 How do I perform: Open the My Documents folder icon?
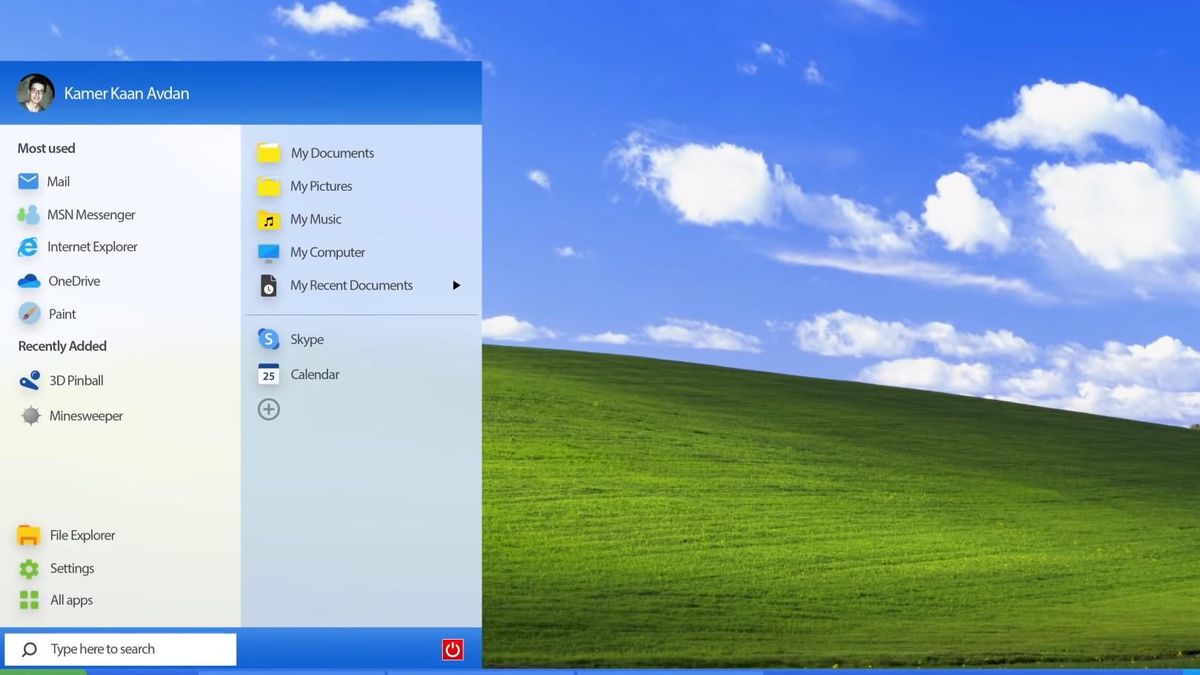[x=268, y=153]
